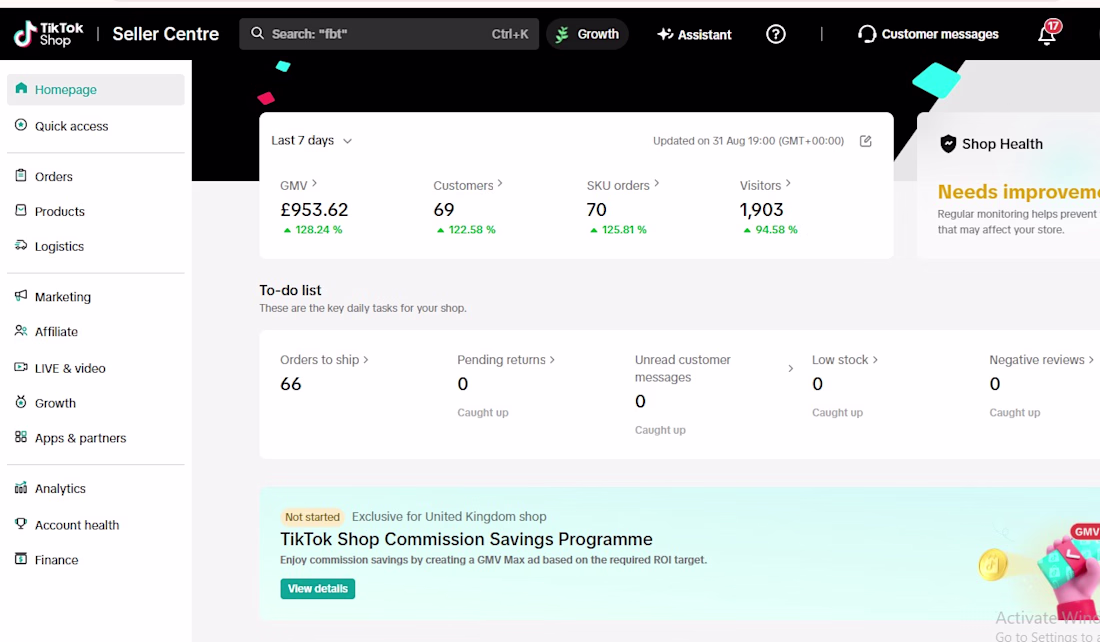The width and height of the screenshot is (1100, 642).
Task: Open the Assistant sparkle icon
Action: [665, 34]
